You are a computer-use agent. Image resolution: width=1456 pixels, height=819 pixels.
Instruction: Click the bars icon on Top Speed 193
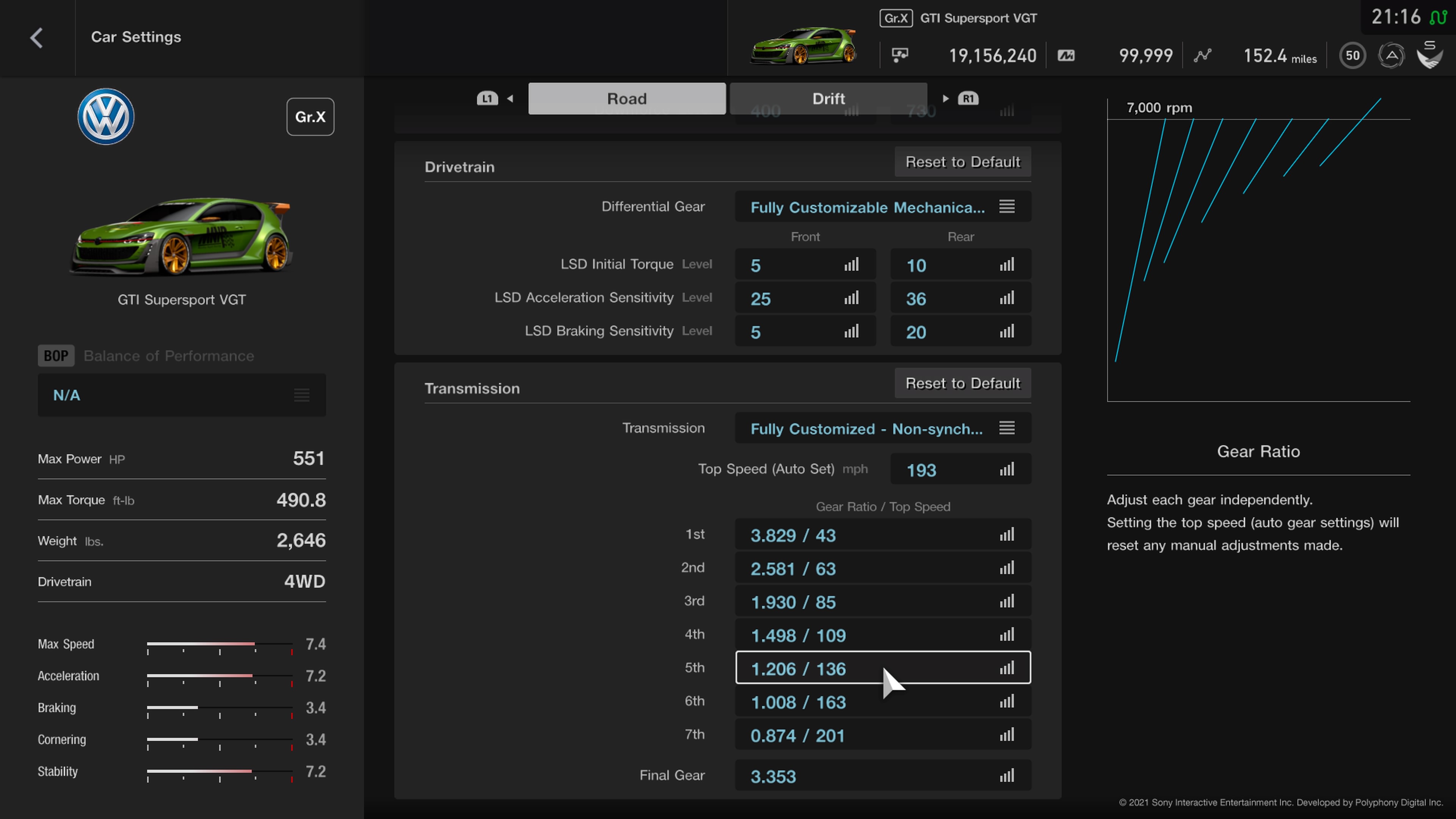pos(1007,469)
